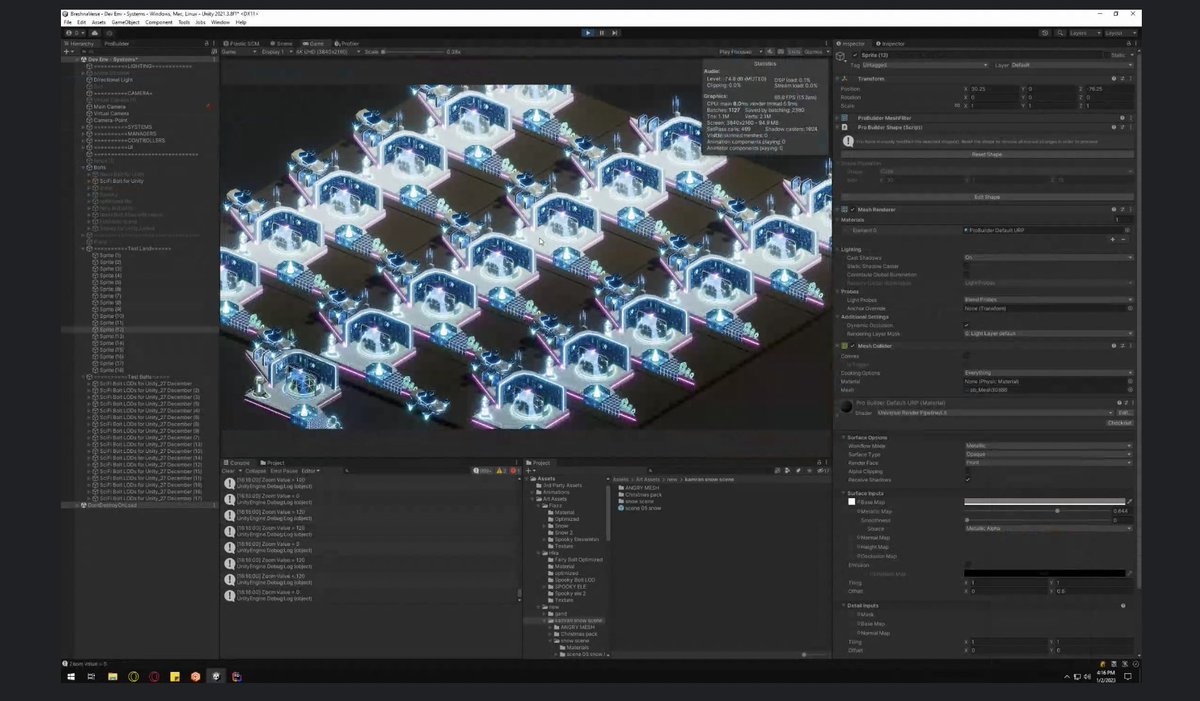Open File Explorer from the Windows taskbar

point(113,677)
